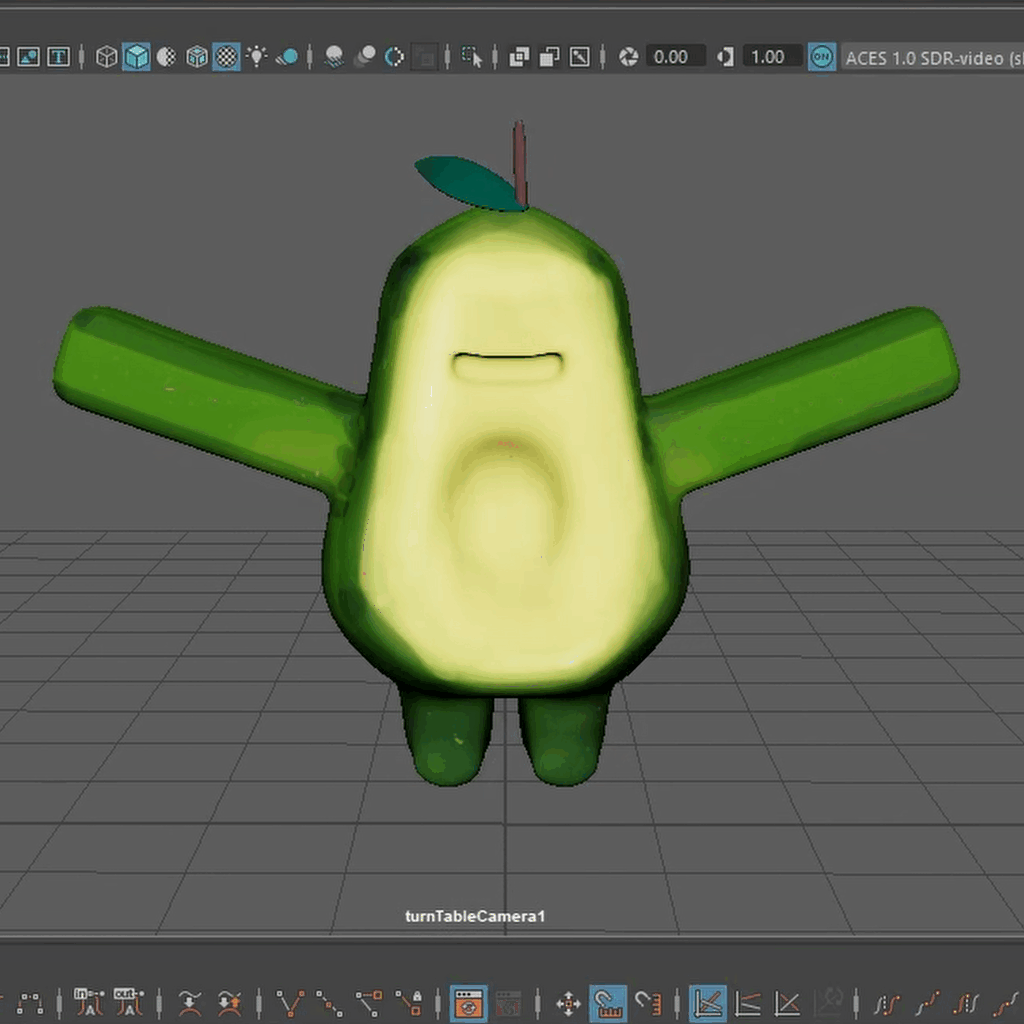The width and height of the screenshot is (1024, 1024).
Task: Switch to Stacked View in graph toolbar
Action: (748, 1002)
